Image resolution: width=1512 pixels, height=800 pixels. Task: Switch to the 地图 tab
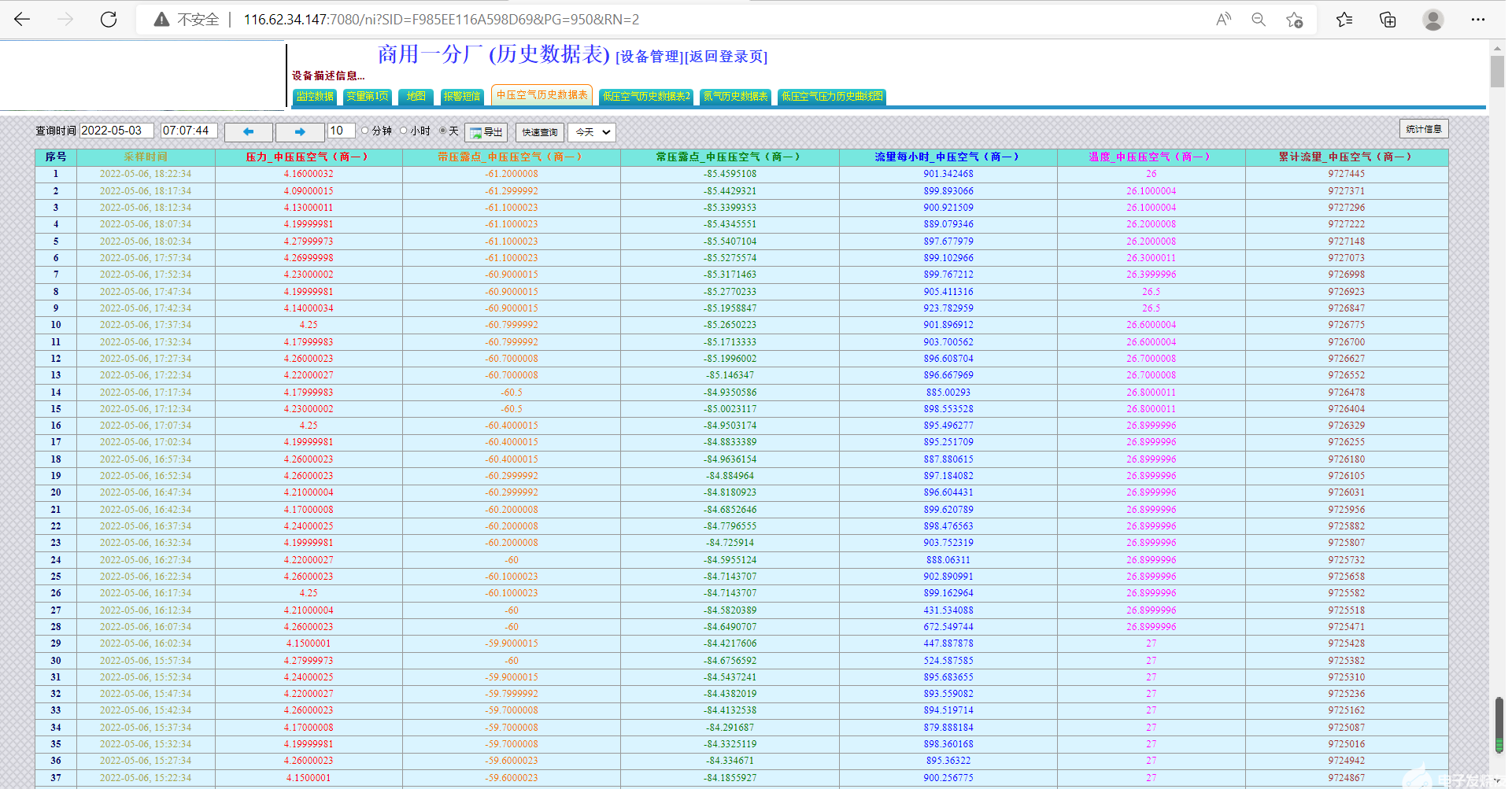point(416,96)
